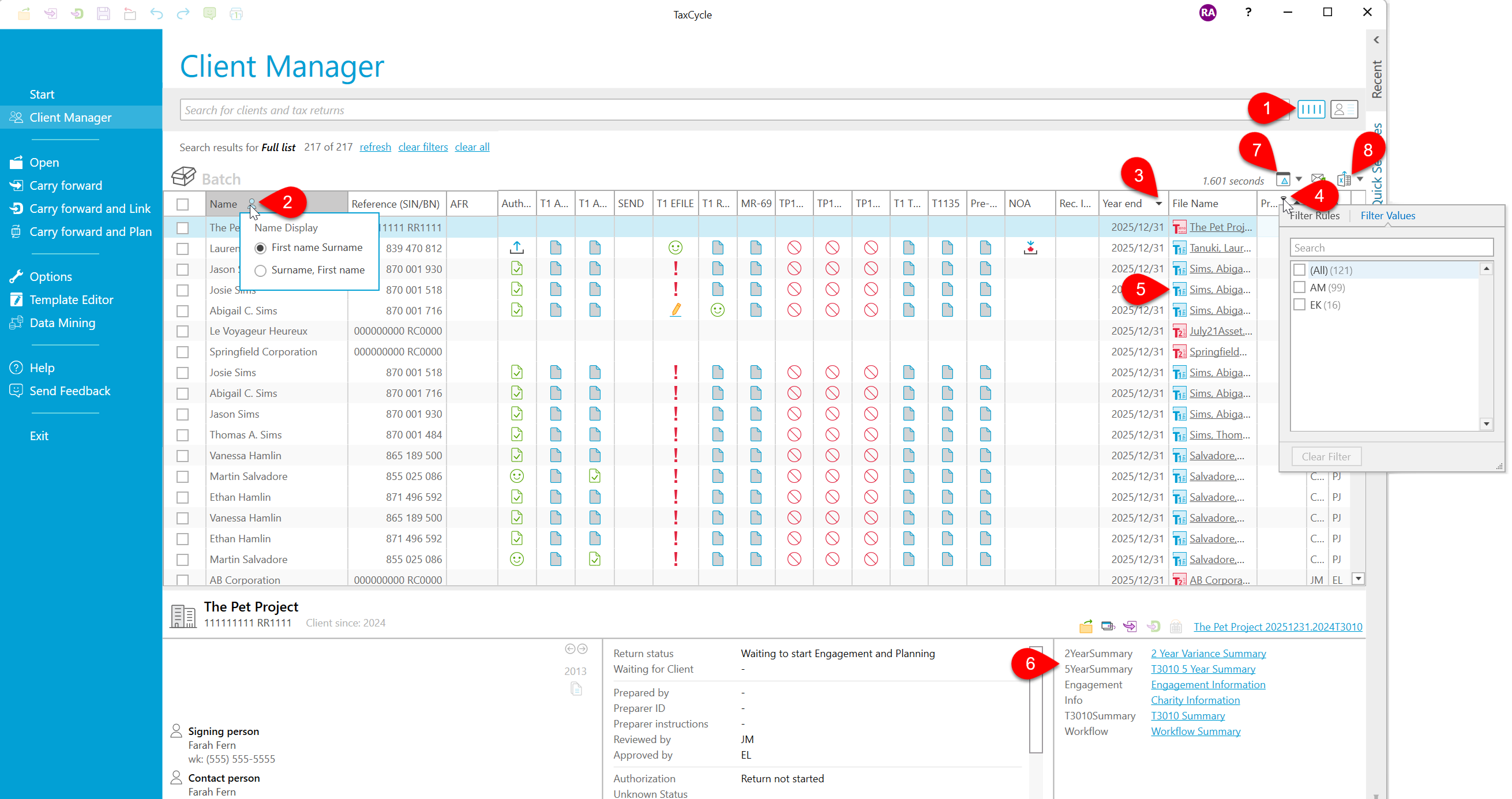Check the AM (99) filter value

[x=1300, y=288]
